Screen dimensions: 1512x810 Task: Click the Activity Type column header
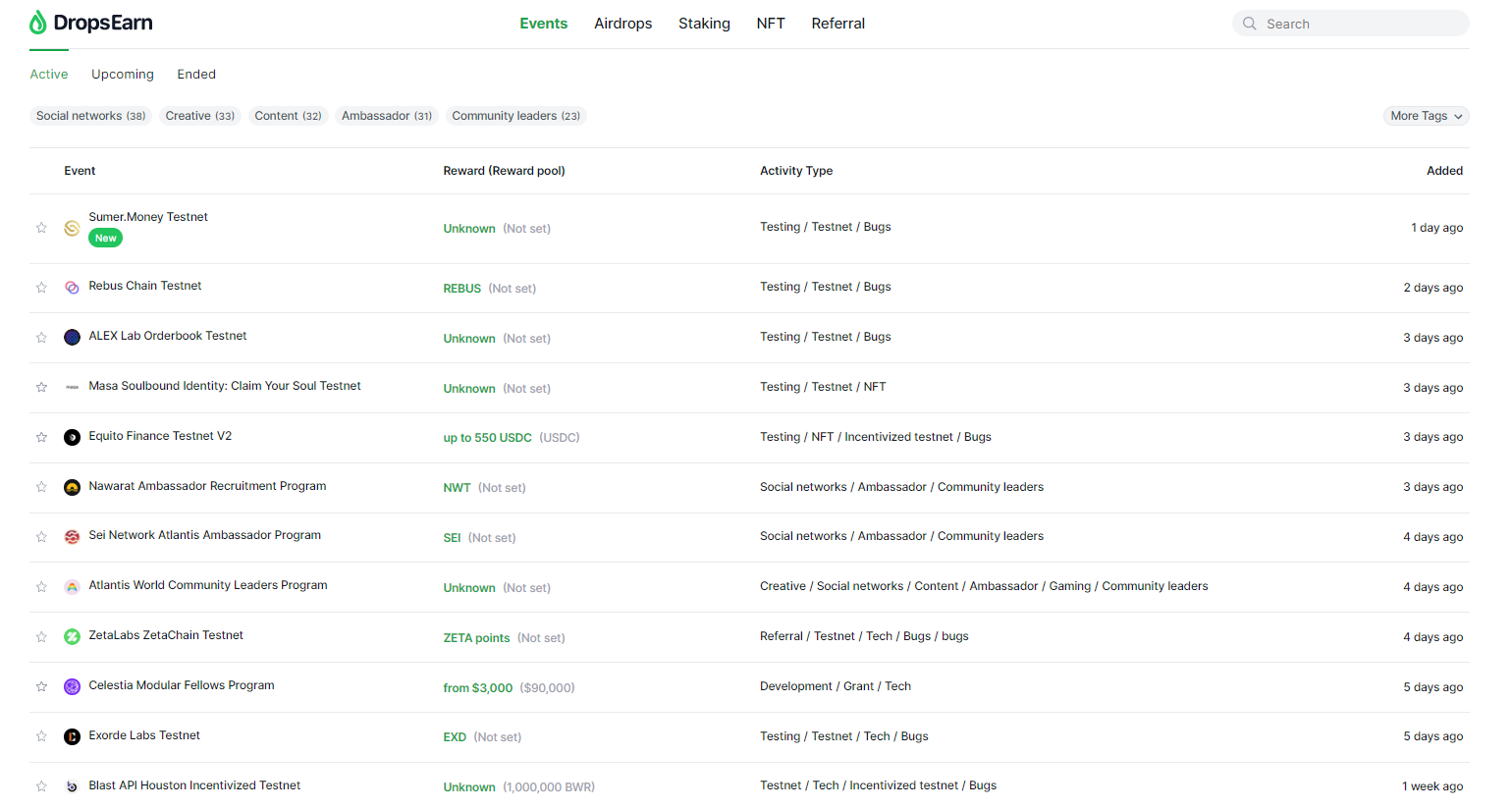(x=796, y=171)
